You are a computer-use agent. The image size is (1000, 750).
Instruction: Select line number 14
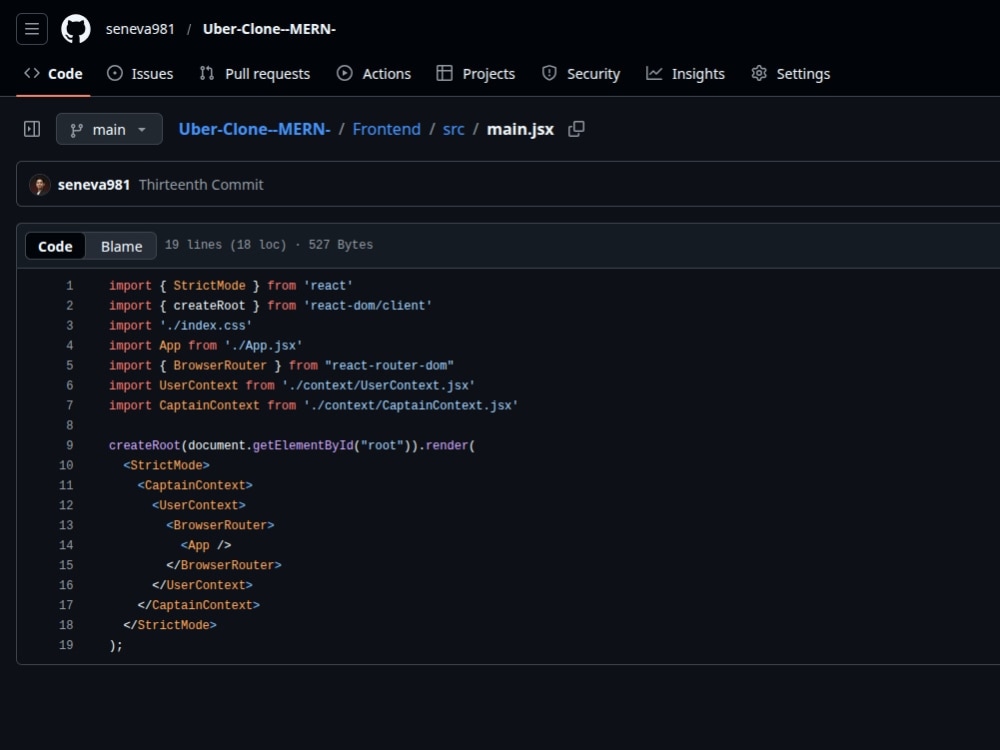66,545
